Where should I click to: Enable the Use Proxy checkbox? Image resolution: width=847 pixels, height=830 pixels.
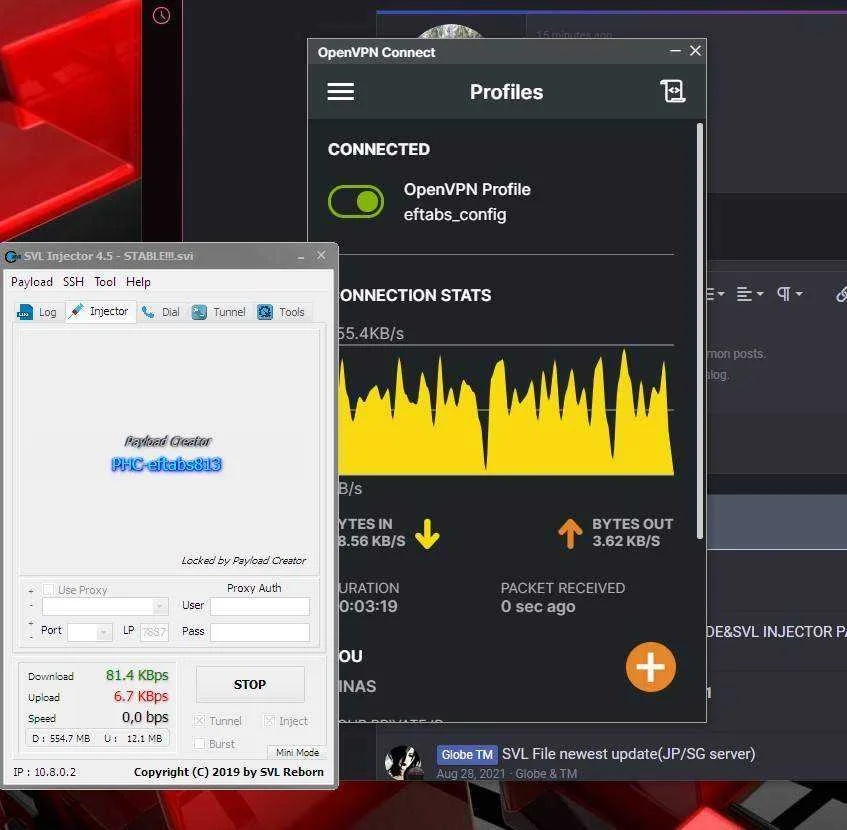pos(48,589)
